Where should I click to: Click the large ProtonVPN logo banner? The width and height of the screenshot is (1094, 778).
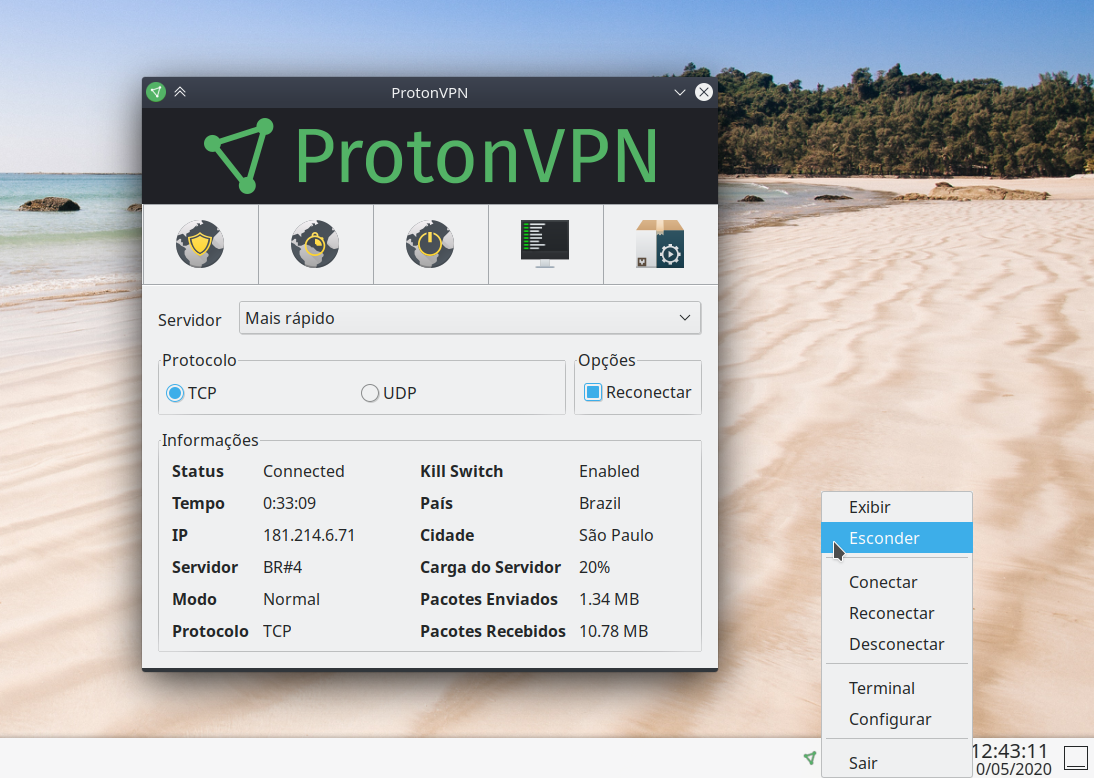[430, 156]
